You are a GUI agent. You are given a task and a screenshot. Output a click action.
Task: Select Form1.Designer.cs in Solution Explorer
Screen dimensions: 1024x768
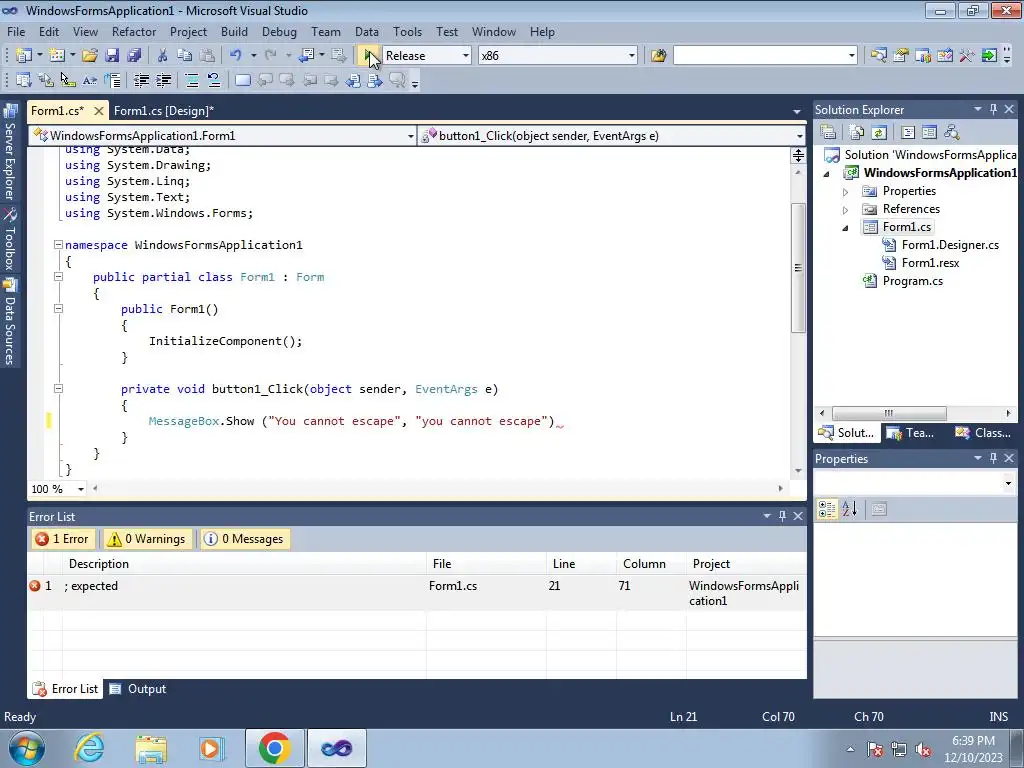pyautogui.click(x=950, y=245)
